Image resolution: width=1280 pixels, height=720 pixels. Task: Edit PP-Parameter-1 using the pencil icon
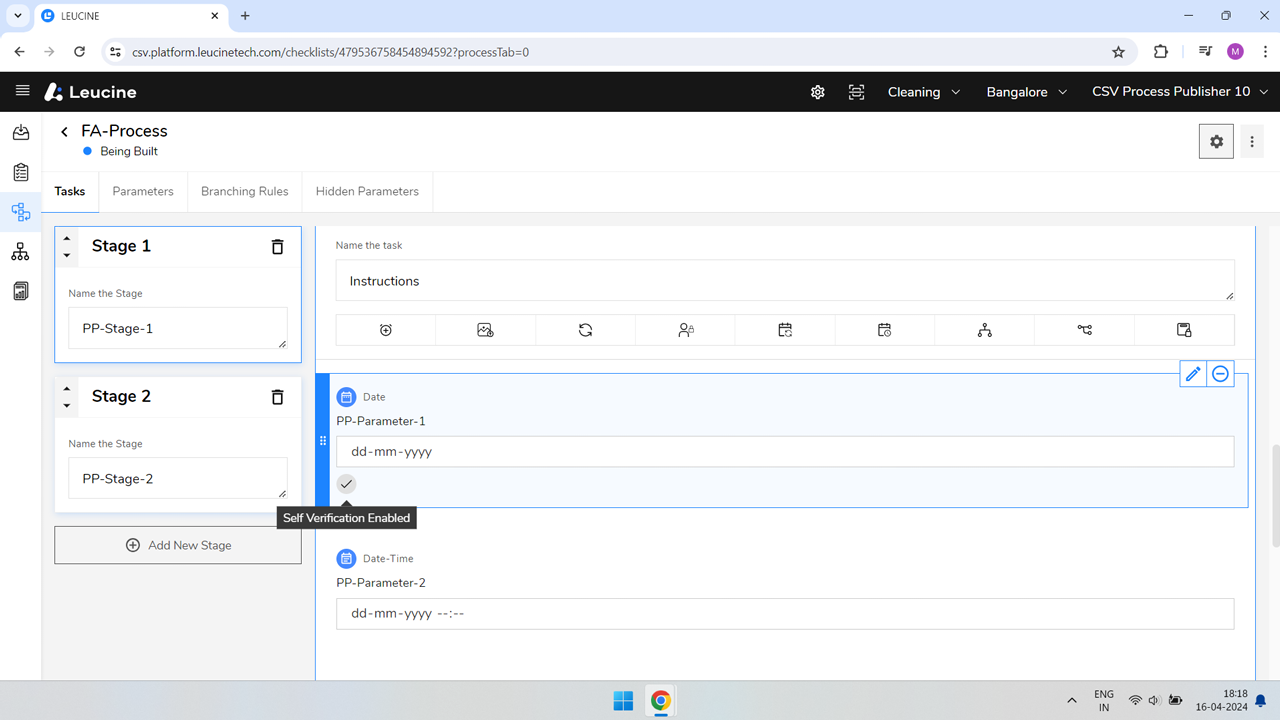1193,374
